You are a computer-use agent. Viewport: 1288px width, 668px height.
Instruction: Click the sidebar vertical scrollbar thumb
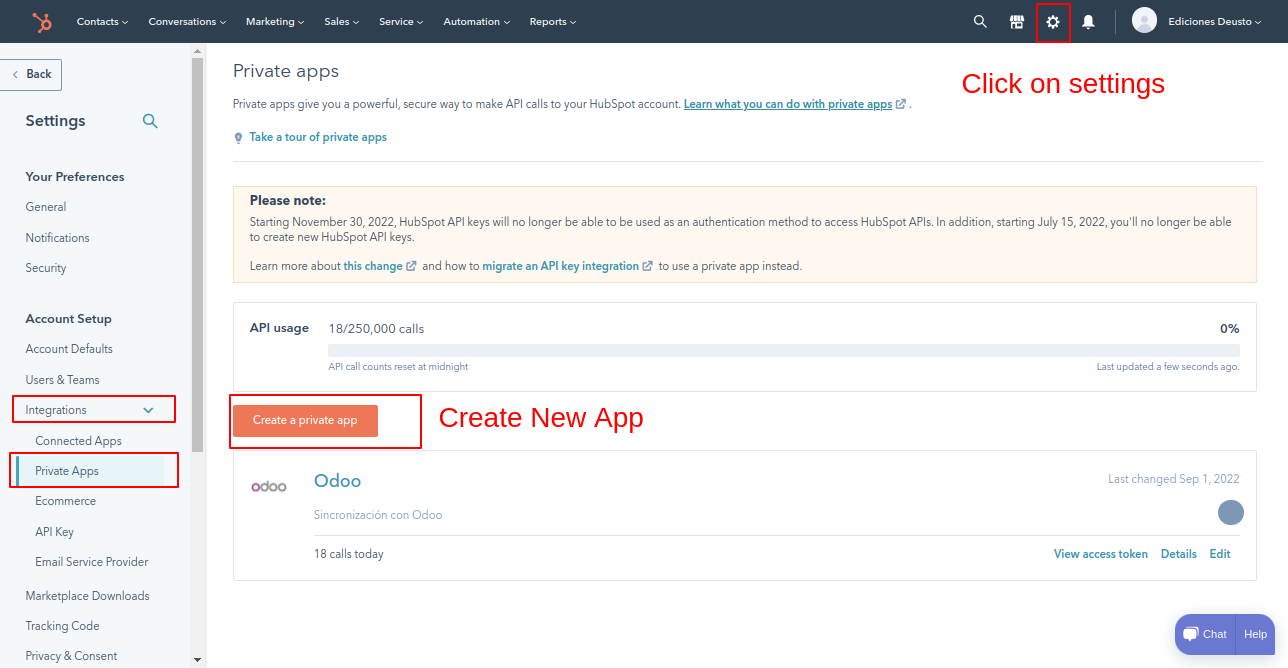pos(197,255)
